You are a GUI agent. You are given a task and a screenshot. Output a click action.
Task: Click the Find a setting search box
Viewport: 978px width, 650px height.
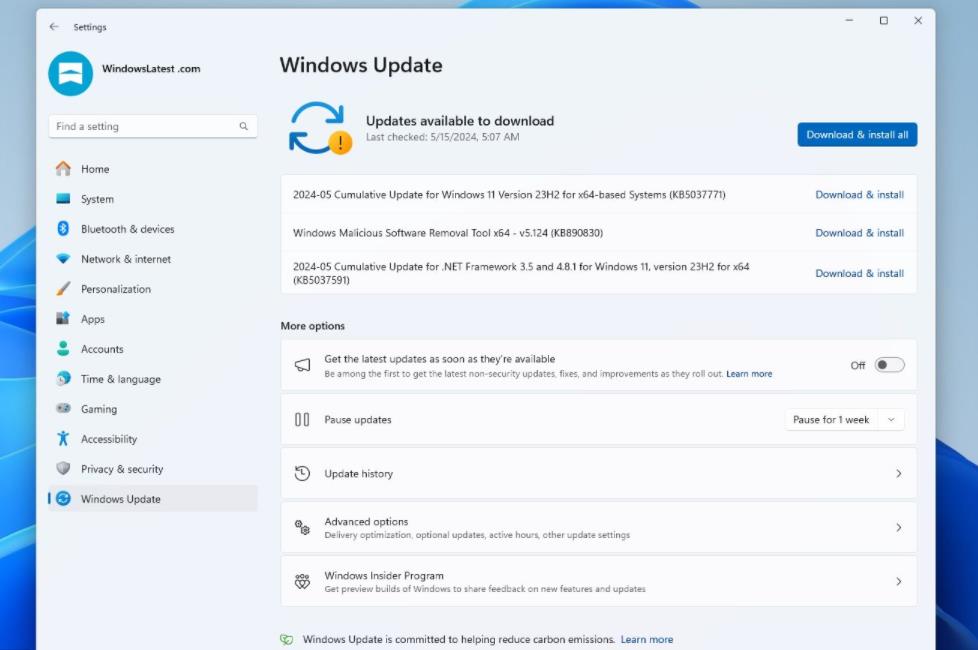[x=145, y=127]
